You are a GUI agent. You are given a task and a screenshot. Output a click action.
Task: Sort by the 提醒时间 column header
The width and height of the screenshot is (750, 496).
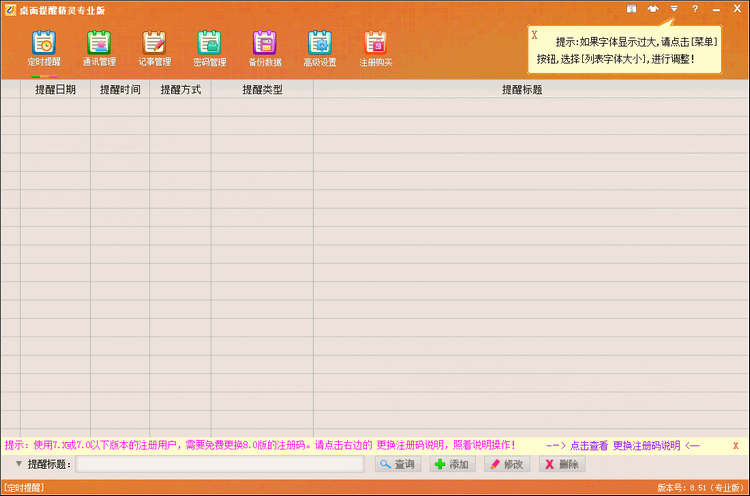pyautogui.click(x=120, y=89)
